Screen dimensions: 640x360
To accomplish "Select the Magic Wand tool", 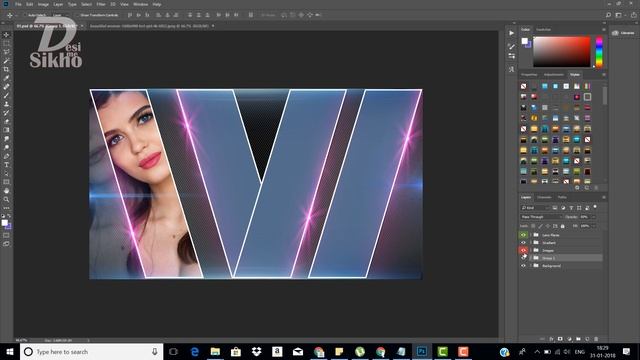I will pyautogui.click(x=6, y=61).
